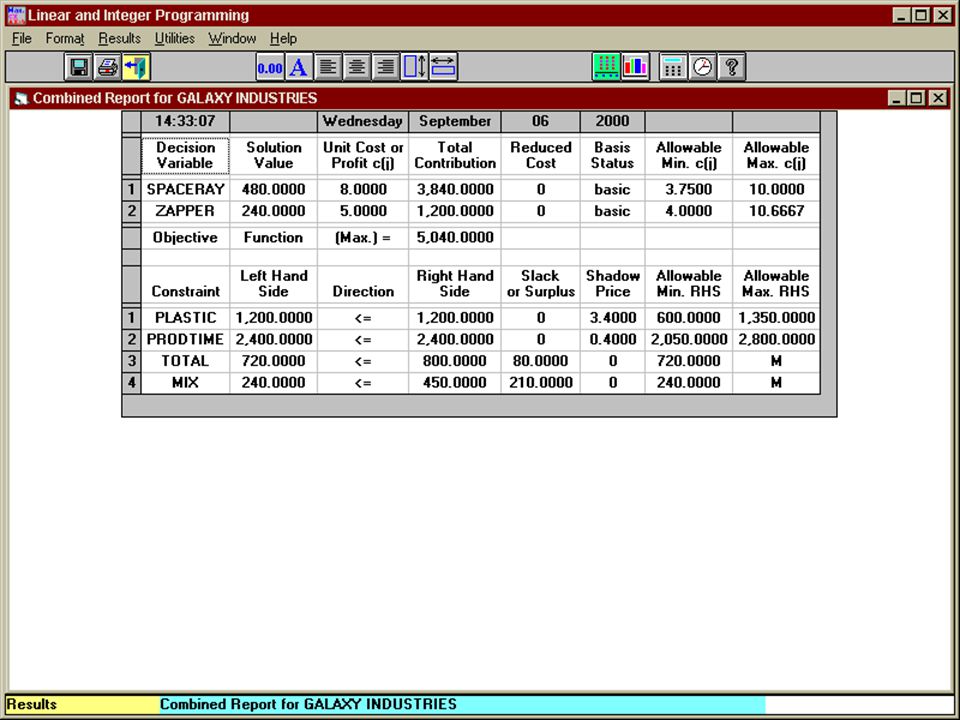Open the File menu
Viewport: 960px width, 720px height.
21,39
